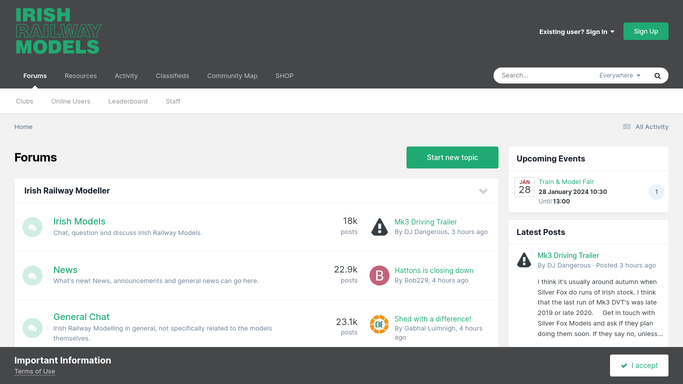This screenshot has width=683, height=384.
Task: Click the General Chat forum chat-bubble icon
Action: 32,328
